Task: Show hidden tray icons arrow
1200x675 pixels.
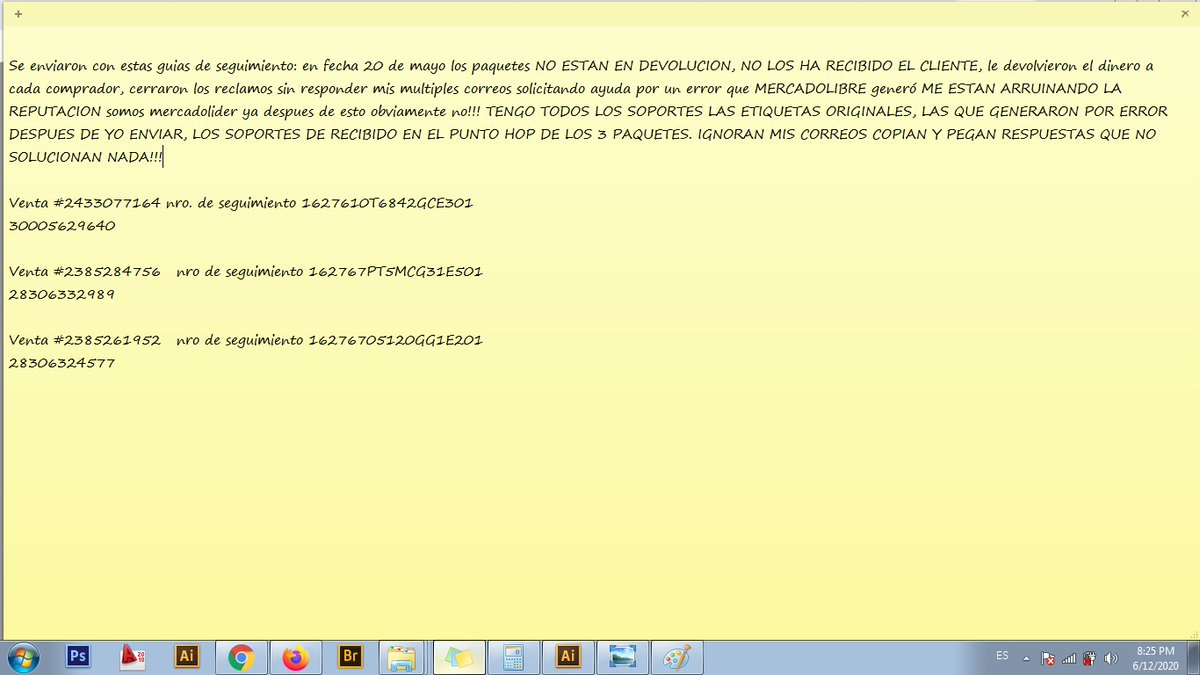Action: [x=1025, y=658]
